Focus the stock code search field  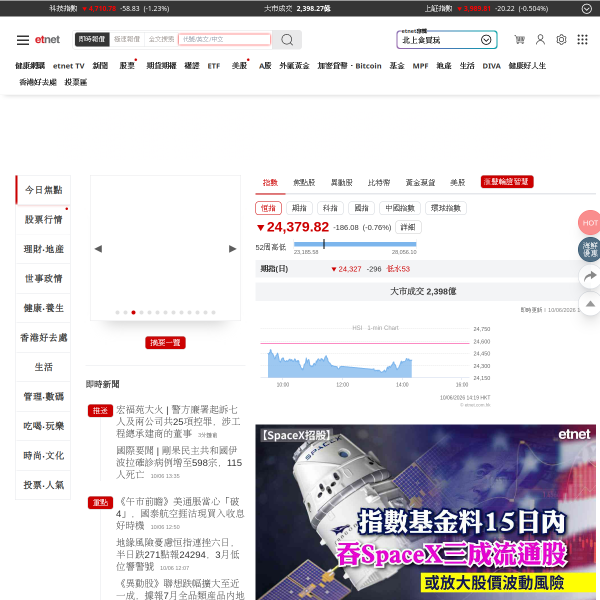pyautogui.click(x=224, y=39)
